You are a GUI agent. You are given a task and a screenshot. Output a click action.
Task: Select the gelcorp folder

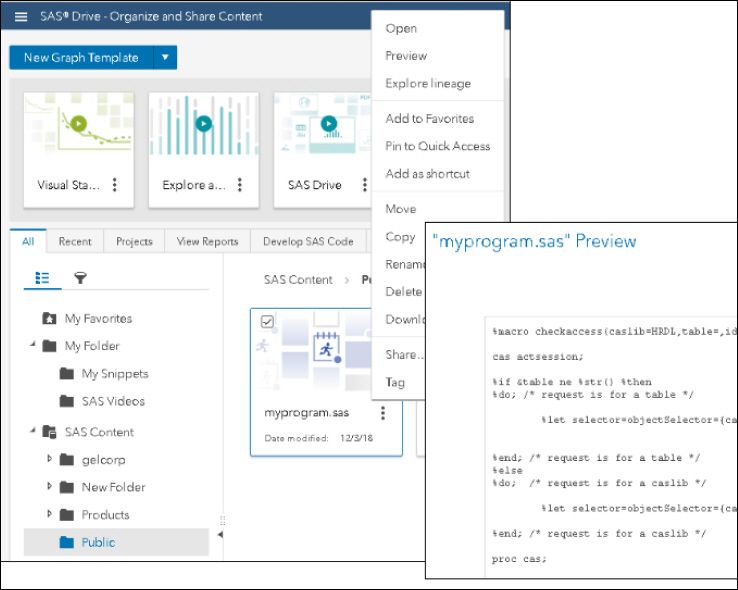click(x=104, y=460)
